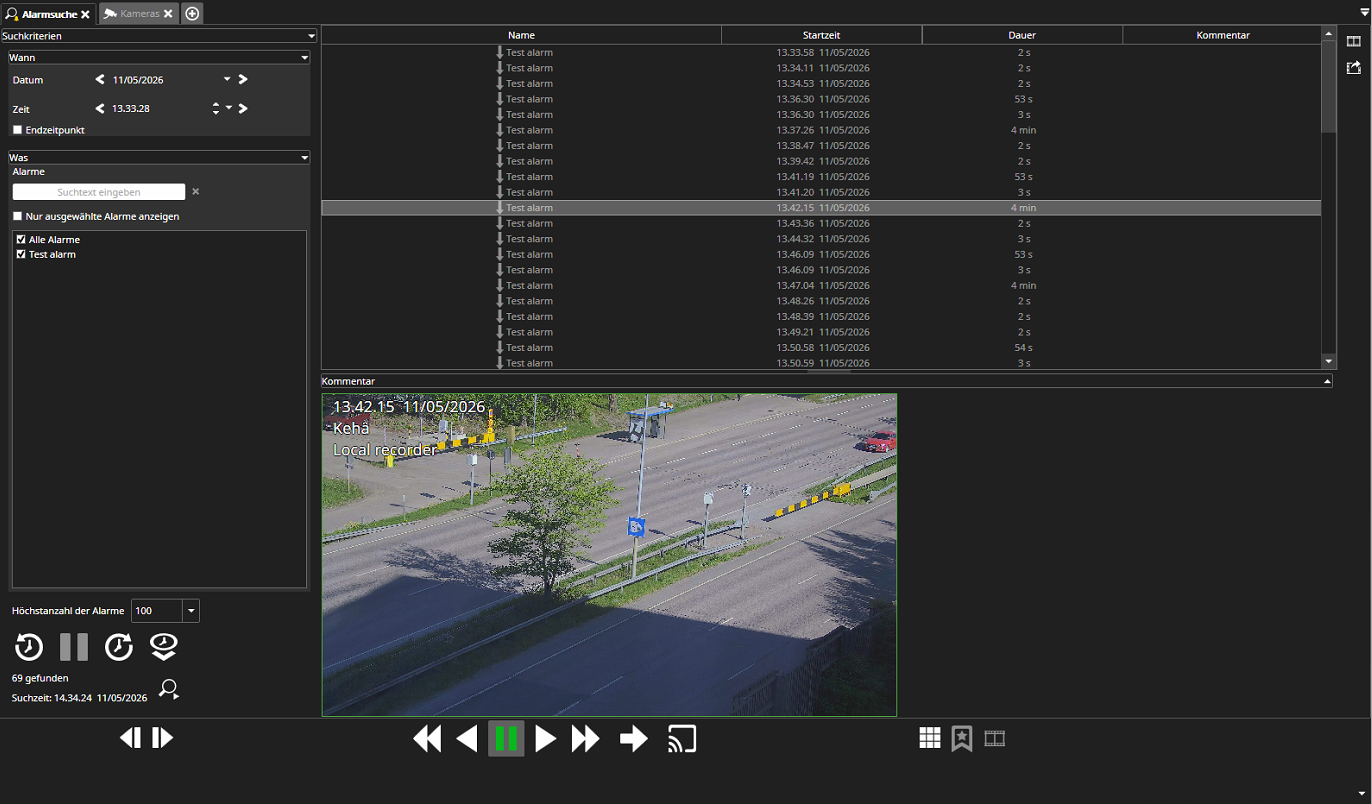Viewport: 1372px width, 804px height.
Task: Move time backward with the Zeit left arrow
Action: (x=100, y=108)
